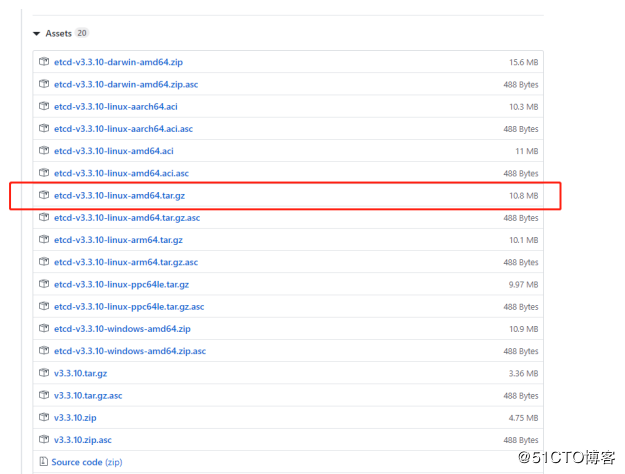Image resolution: width=625 pixels, height=474 pixels.
Task: Download etcd-v3.3.10-linux-aarch64.aci.asc
Action: point(123,129)
